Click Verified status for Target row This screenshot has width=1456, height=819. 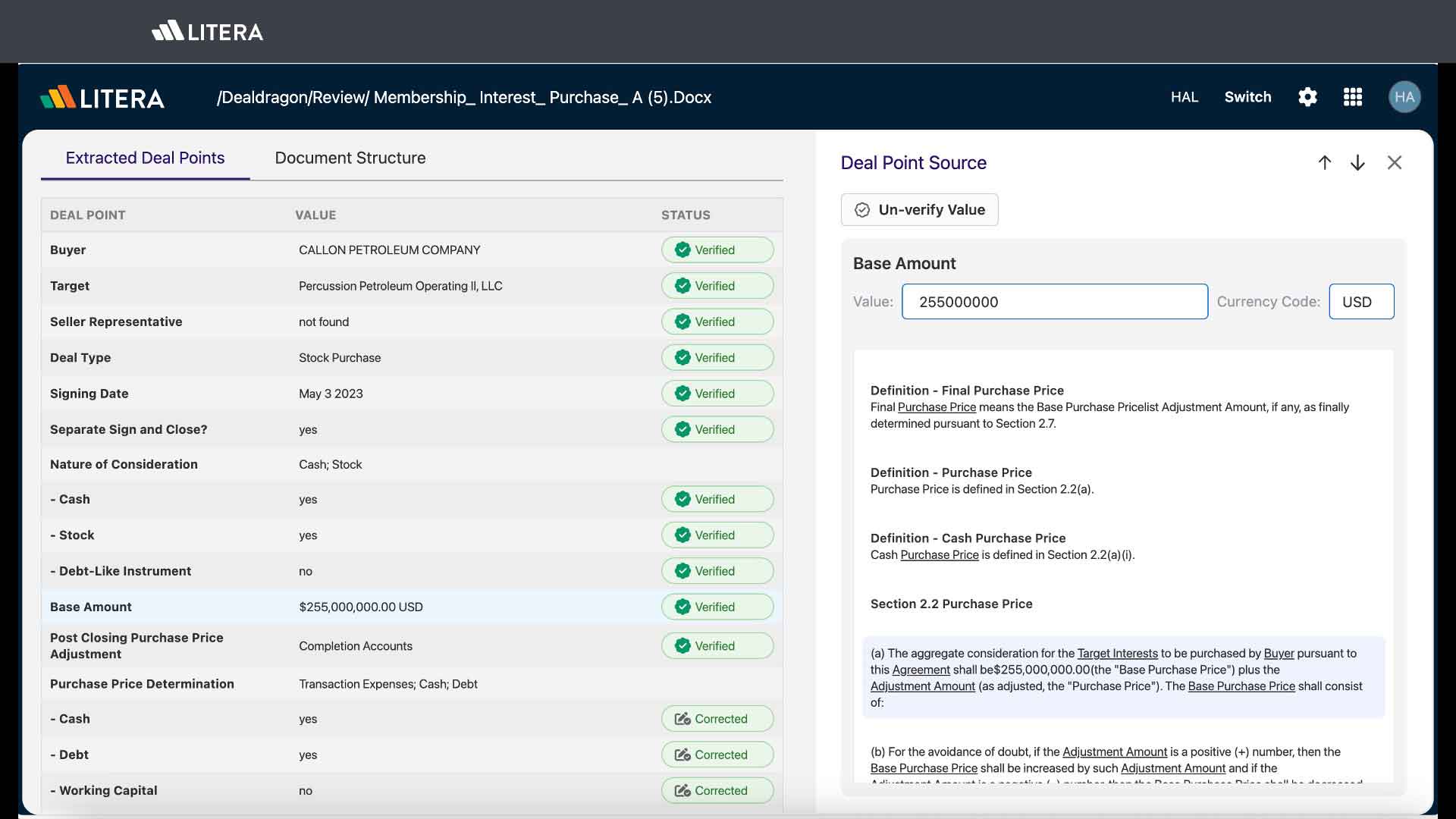click(717, 286)
